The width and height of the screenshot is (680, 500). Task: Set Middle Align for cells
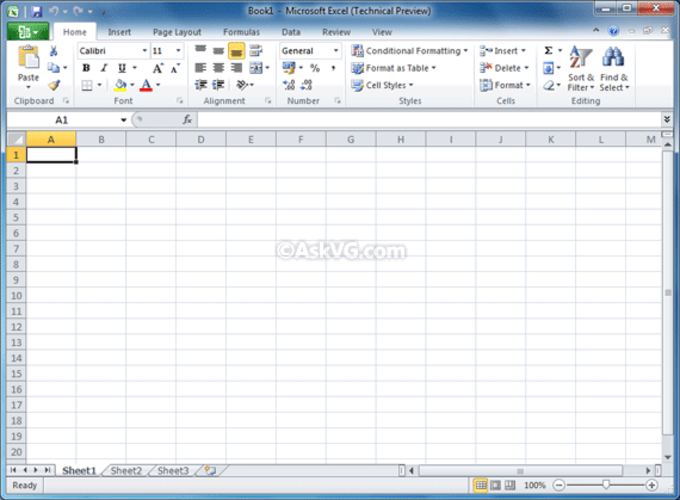pyautogui.click(x=219, y=51)
